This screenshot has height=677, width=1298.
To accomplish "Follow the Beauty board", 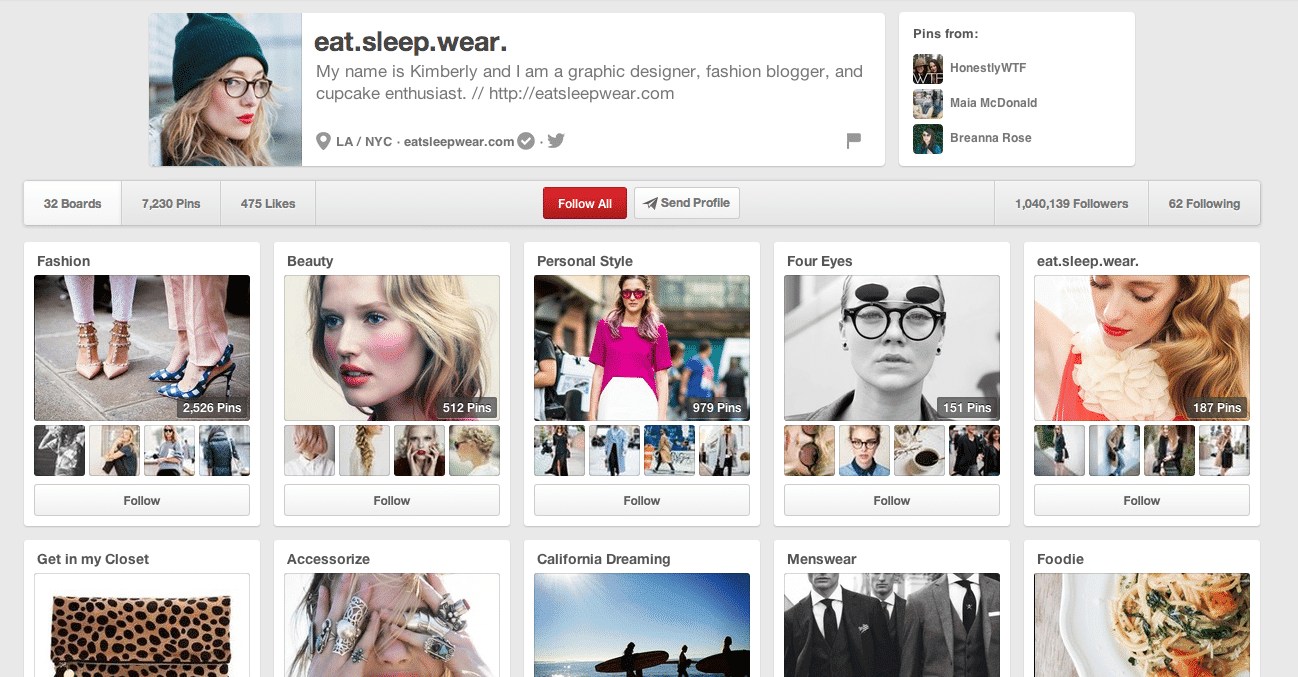I will click(392, 500).
